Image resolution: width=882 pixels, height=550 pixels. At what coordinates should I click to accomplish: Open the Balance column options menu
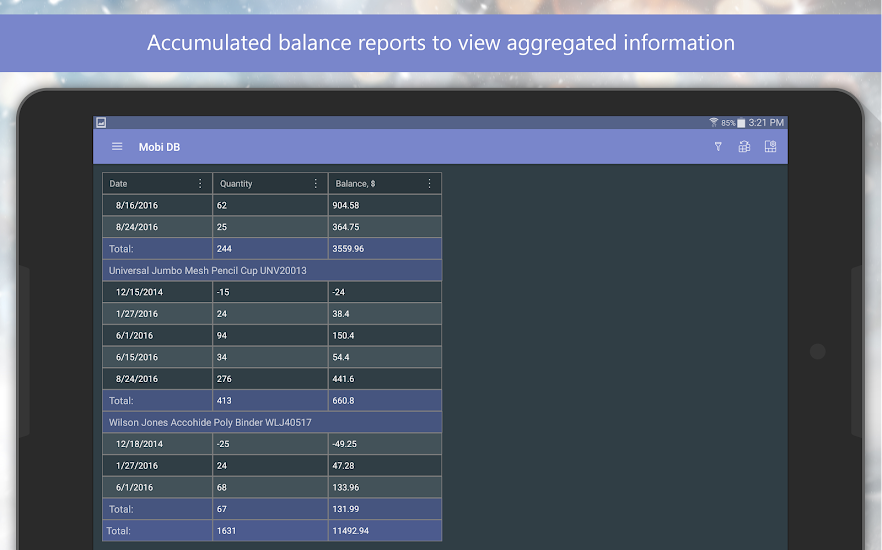(430, 184)
